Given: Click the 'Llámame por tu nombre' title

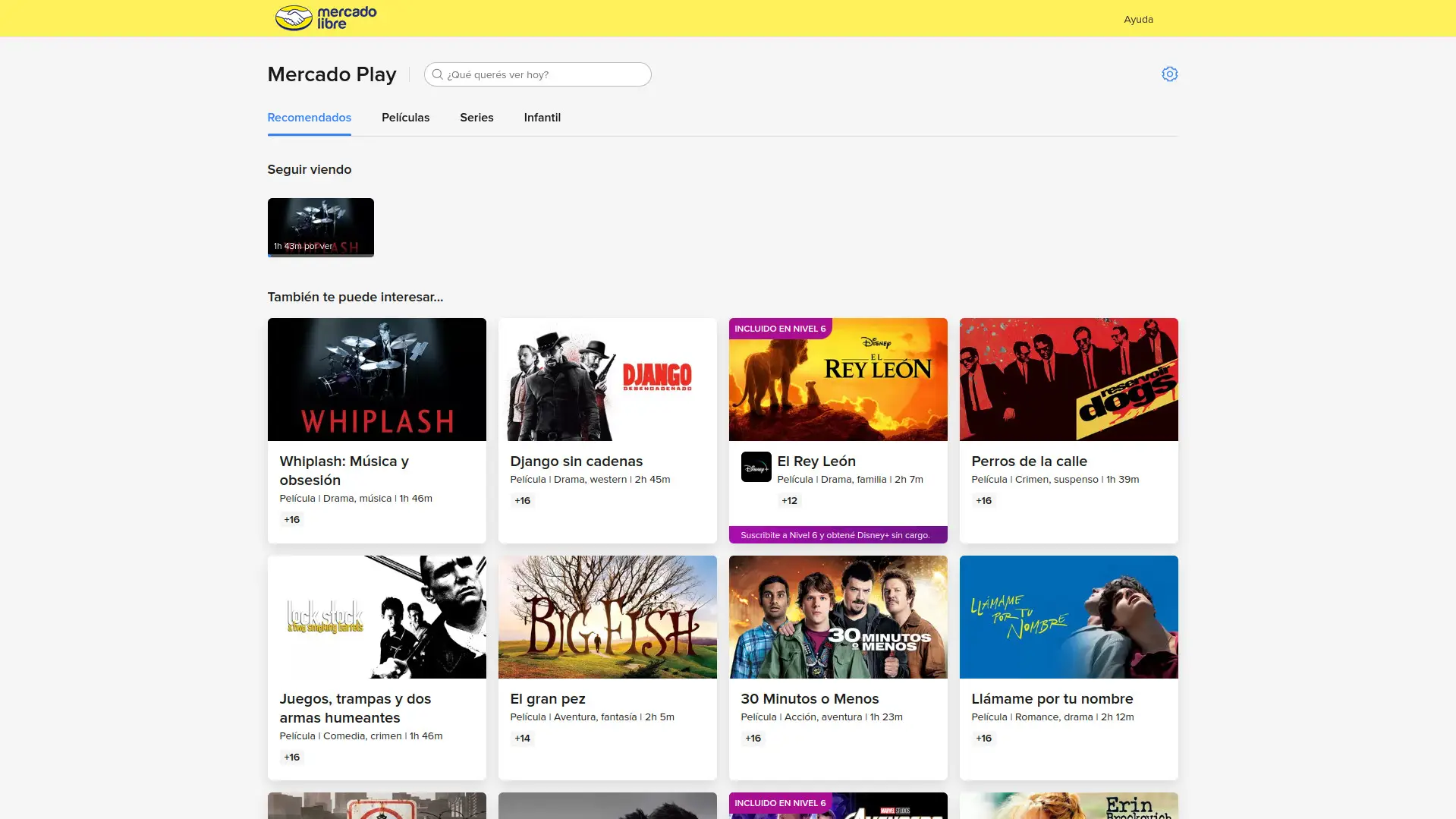Looking at the screenshot, I should coord(1052,699).
